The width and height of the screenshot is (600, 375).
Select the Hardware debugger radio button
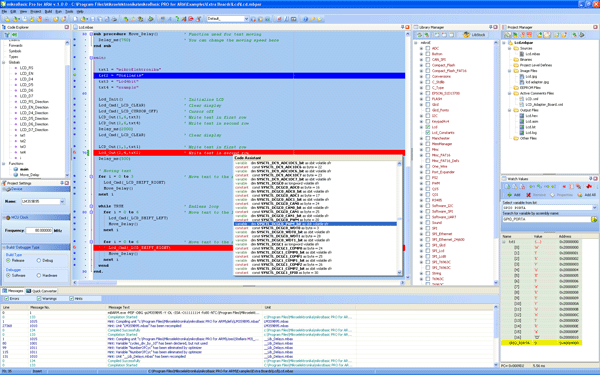[x=39, y=276]
